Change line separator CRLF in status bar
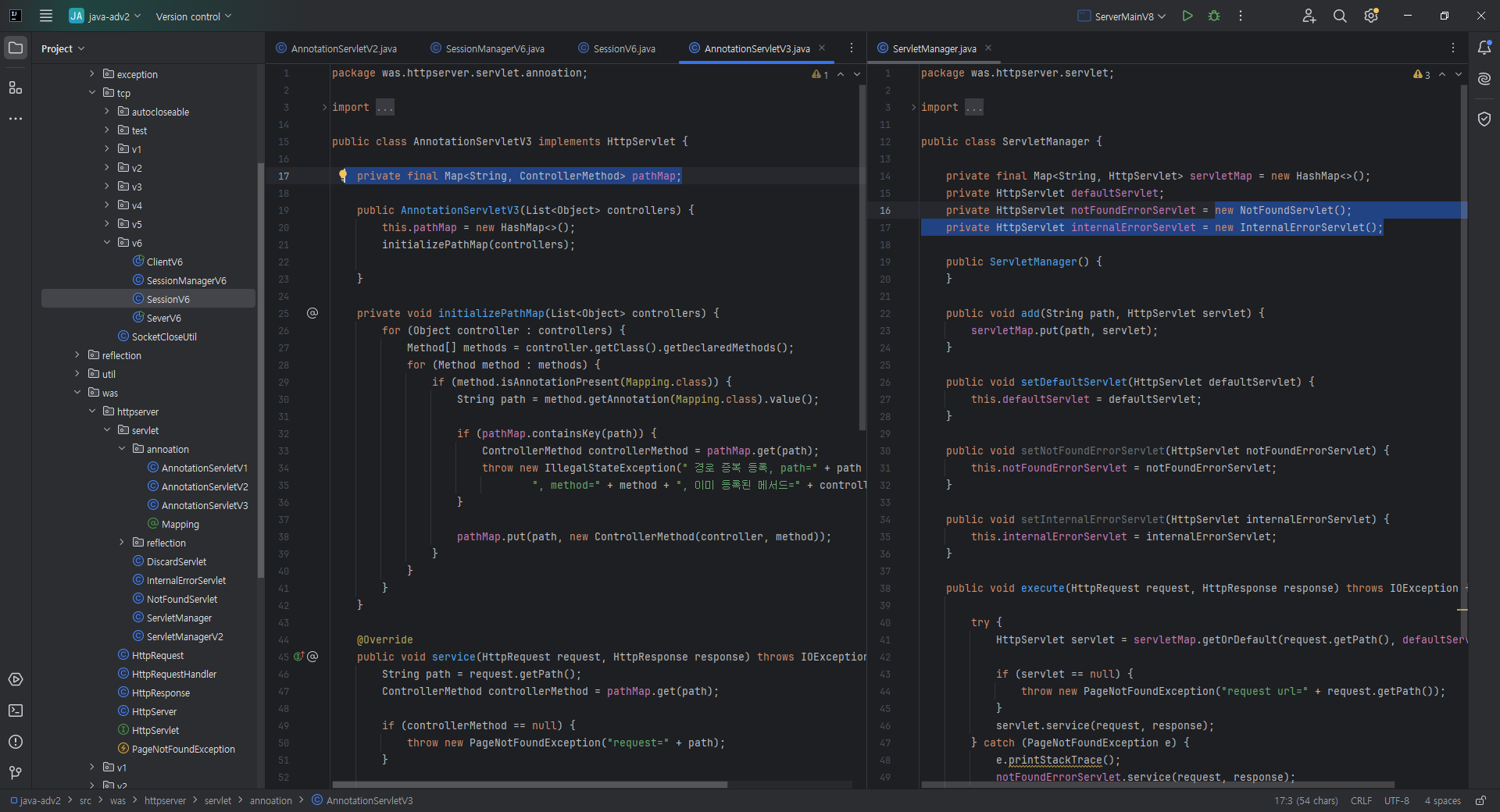1500x812 pixels. click(x=1361, y=800)
